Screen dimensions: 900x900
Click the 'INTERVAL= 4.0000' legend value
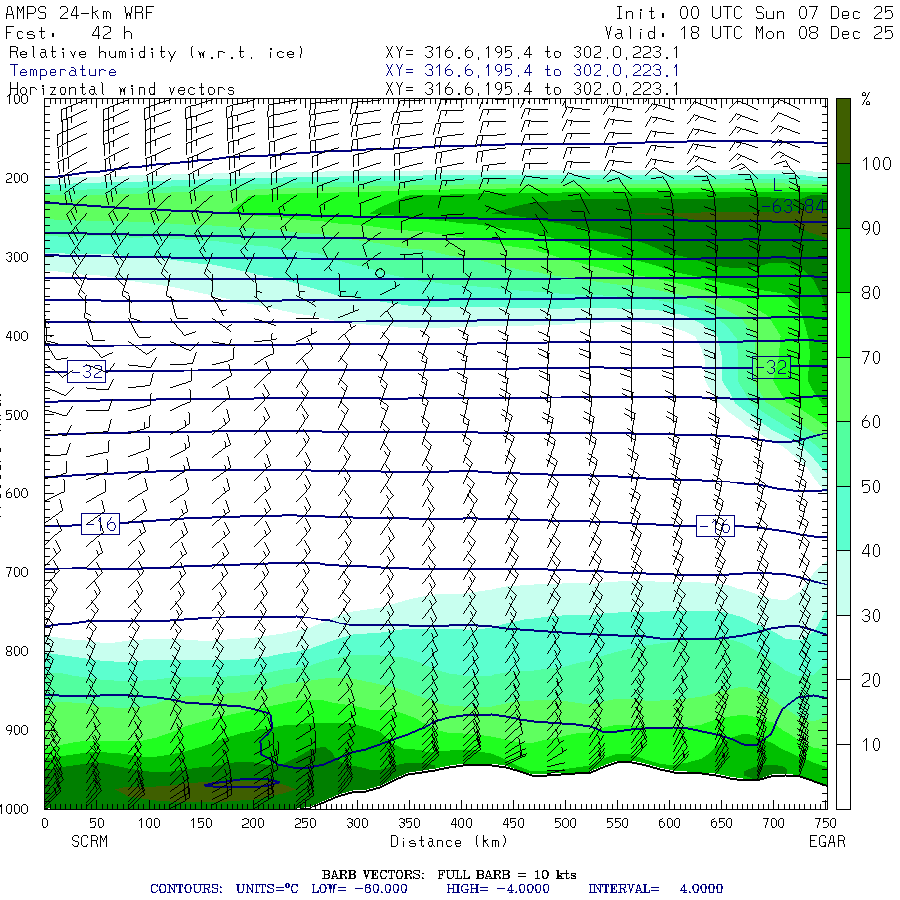(655, 889)
